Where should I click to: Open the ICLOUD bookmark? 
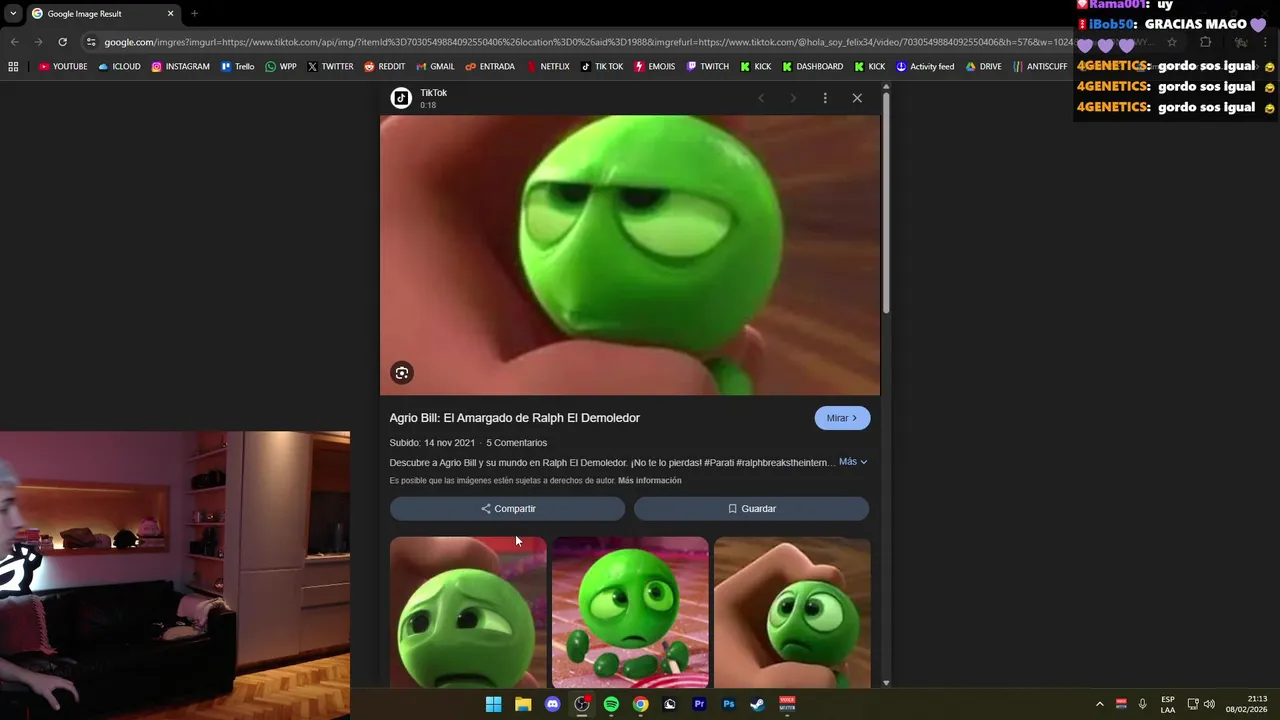pyautogui.click(x=119, y=67)
